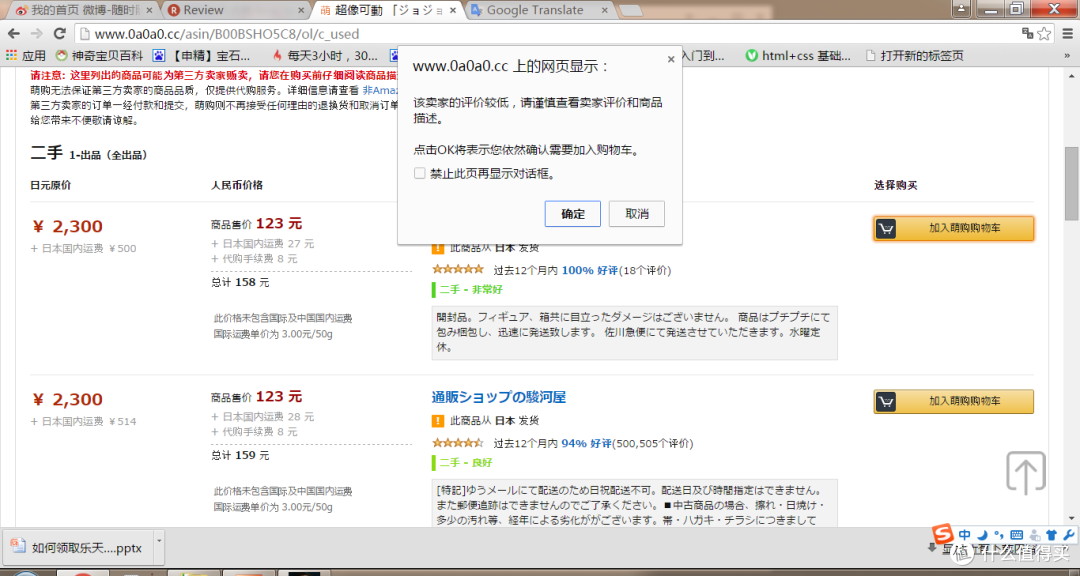Open the Sogou skin shirt icon
Screen dimensions: 1080x576
[1051, 535]
